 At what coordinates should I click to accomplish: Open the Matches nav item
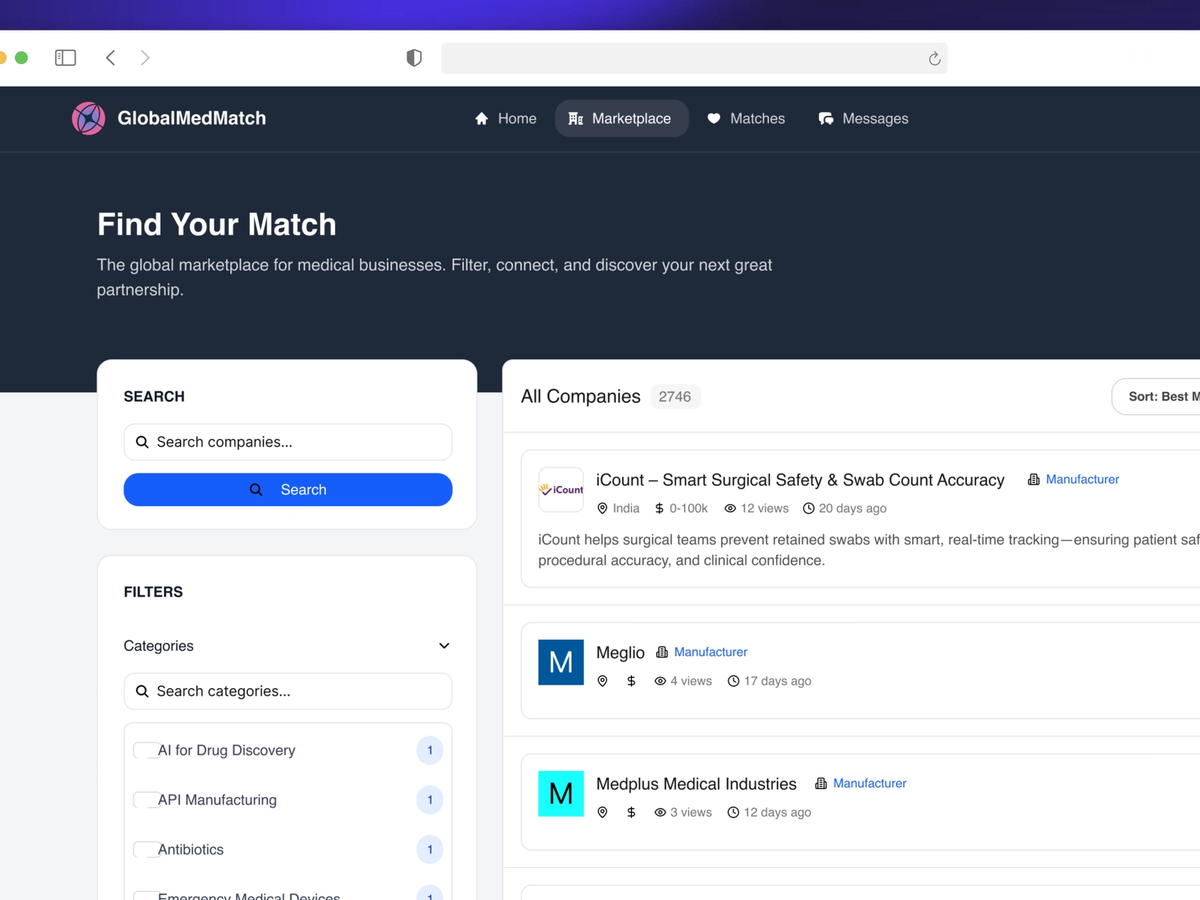tap(746, 118)
